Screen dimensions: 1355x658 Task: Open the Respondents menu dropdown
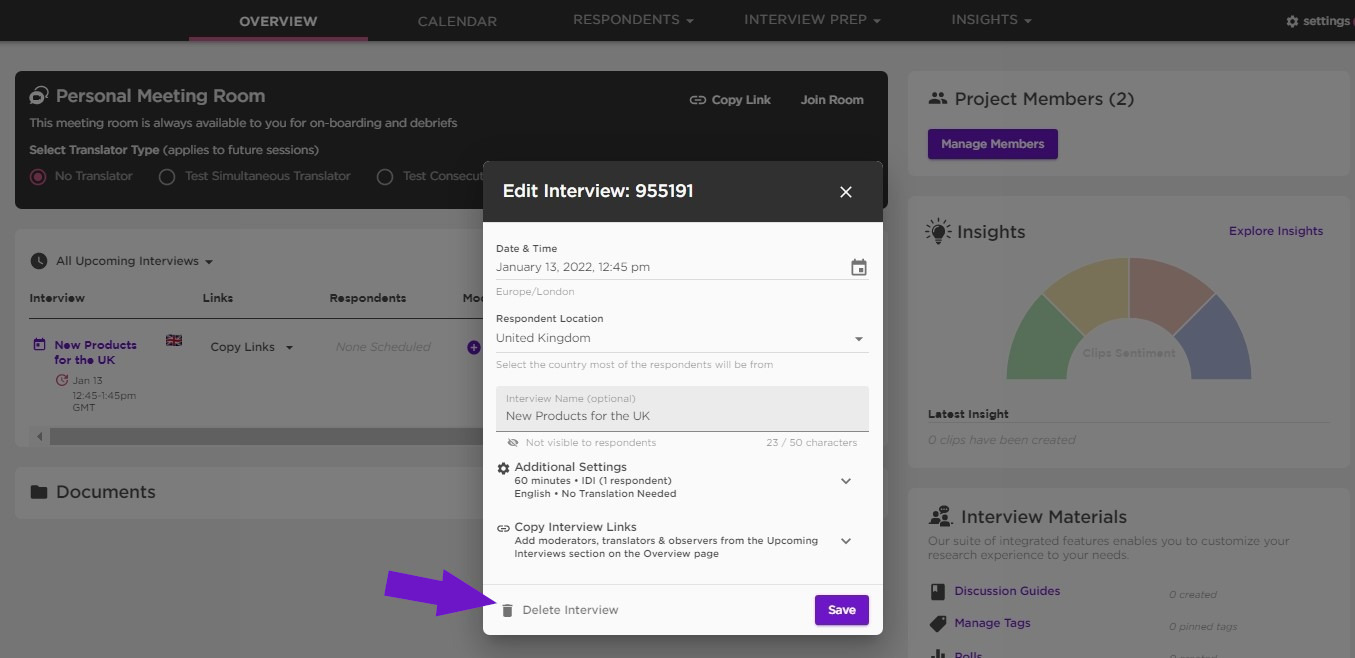[633, 20]
